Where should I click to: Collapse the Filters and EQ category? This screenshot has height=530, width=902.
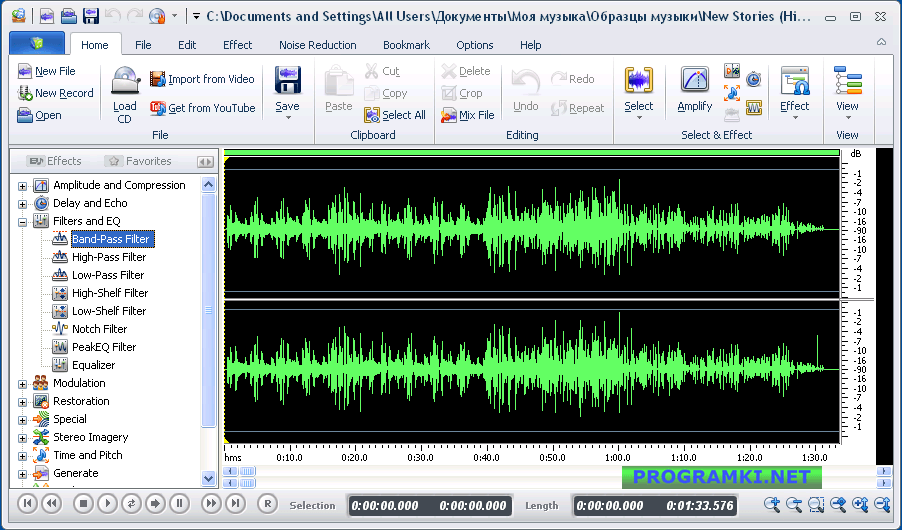[22, 222]
